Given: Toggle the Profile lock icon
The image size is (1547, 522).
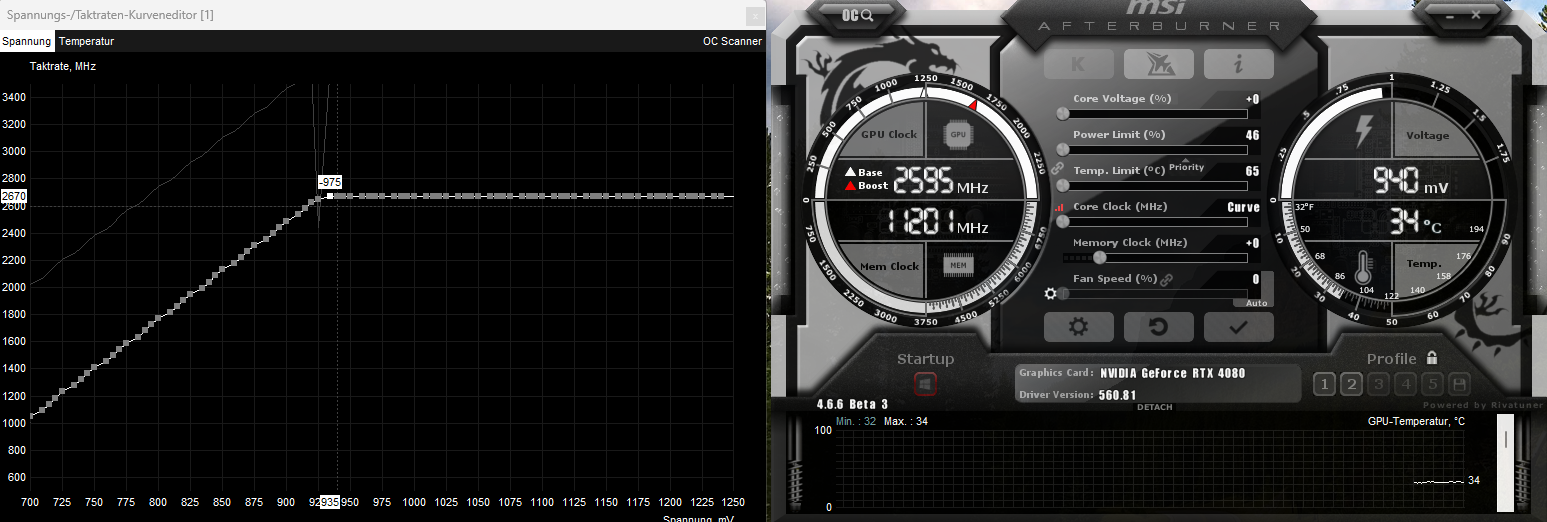Looking at the screenshot, I should pyautogui.click(x=1432, y=357).
